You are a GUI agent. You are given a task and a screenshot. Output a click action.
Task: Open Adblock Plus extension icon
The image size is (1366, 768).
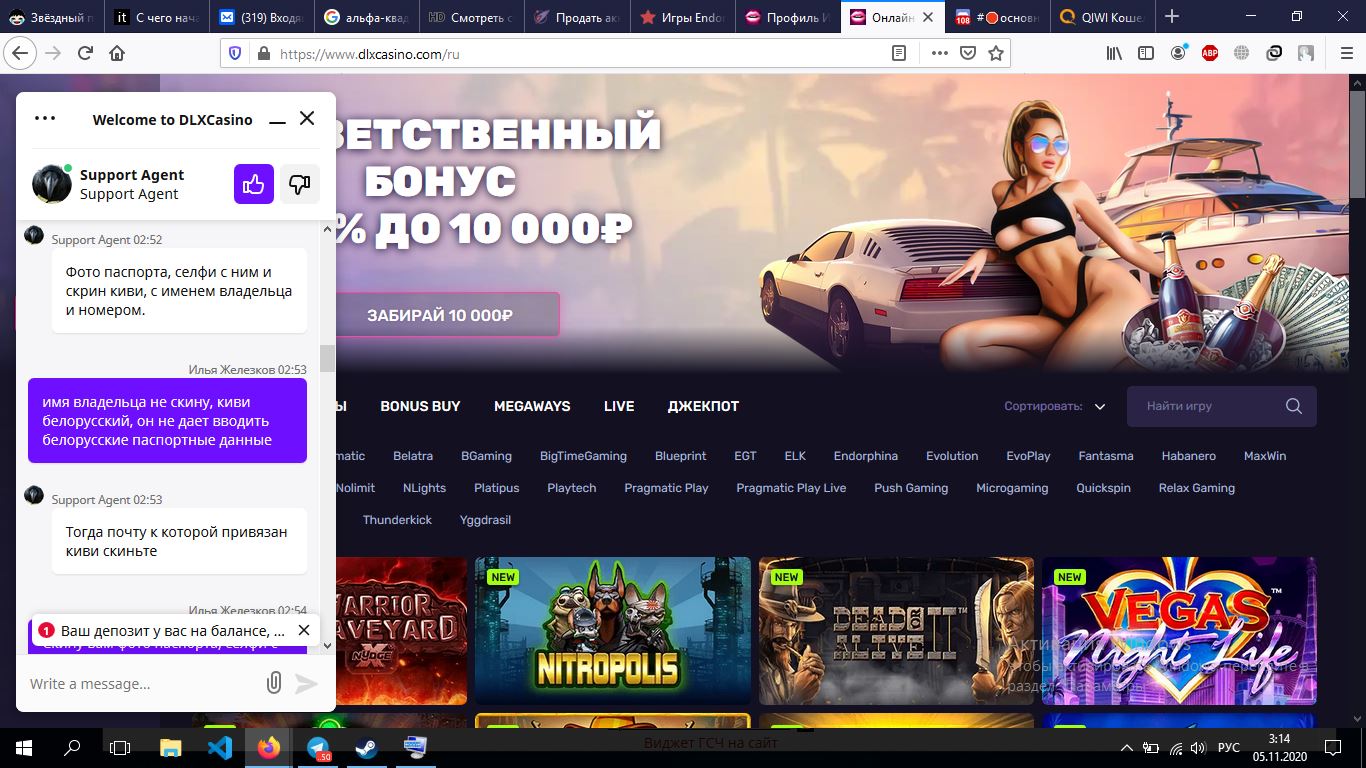1210,53
